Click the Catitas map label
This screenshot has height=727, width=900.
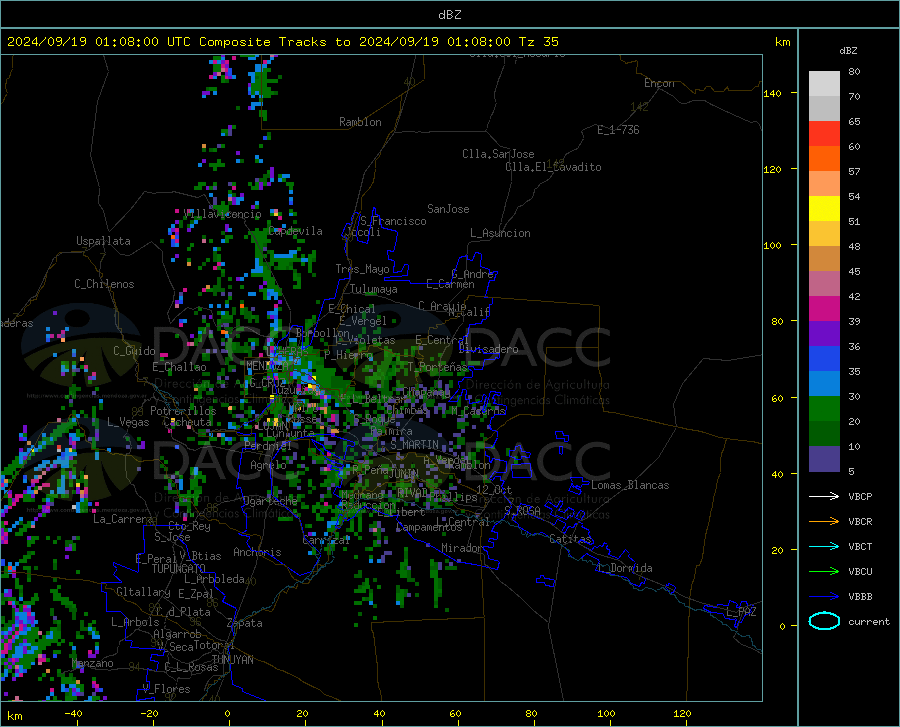pos(571,539)
